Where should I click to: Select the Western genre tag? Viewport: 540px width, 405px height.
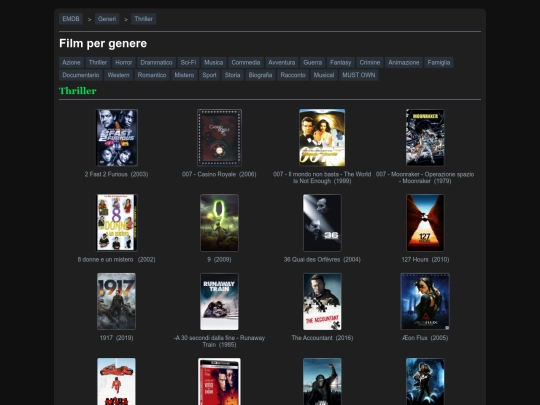pos(118,75)
